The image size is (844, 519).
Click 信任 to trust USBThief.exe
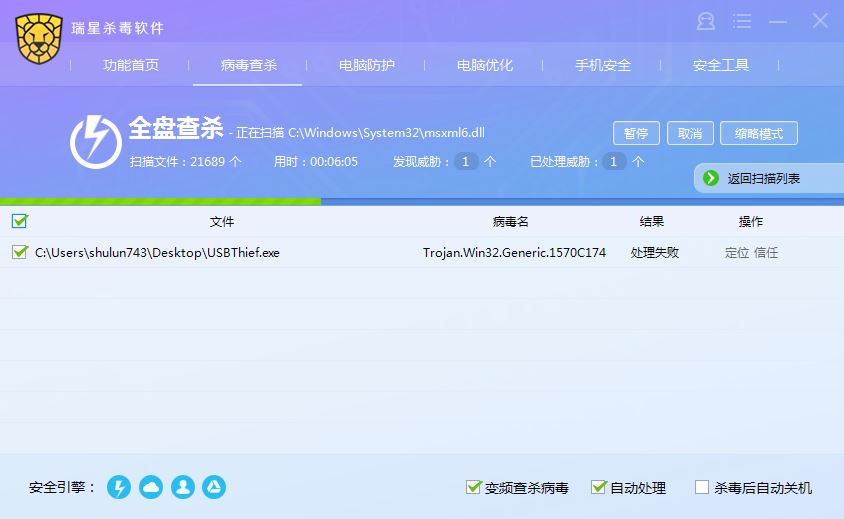(x=766, y=253)
